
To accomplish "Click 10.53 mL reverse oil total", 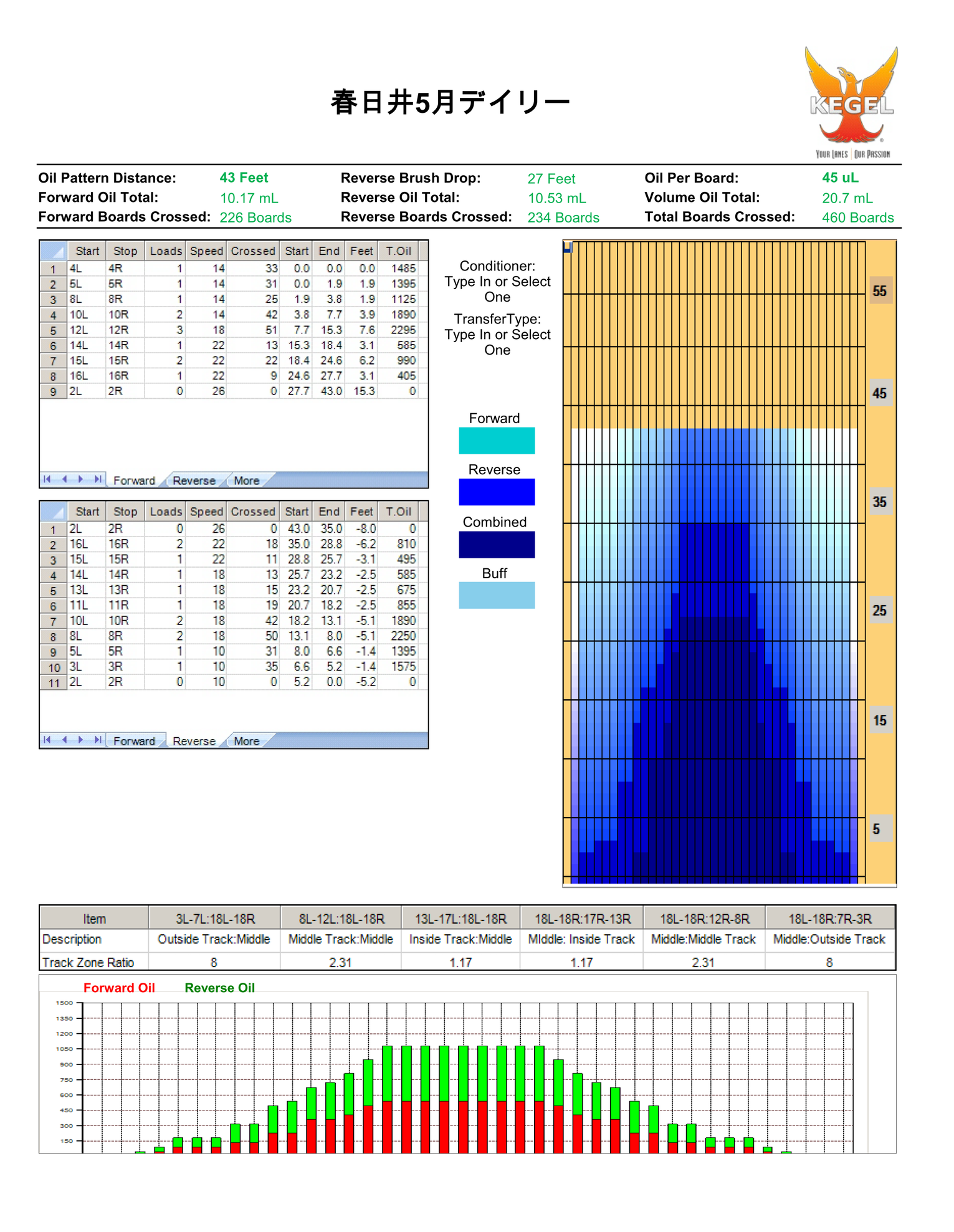I will (x=556, y=198).
